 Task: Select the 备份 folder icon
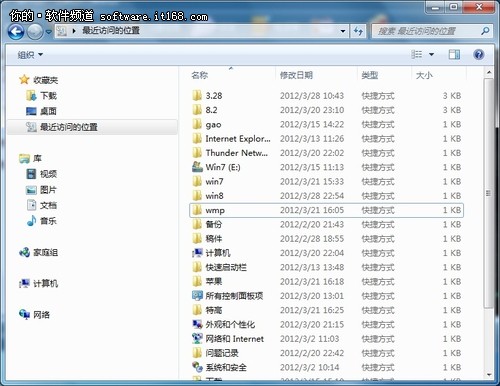point(197,224)
